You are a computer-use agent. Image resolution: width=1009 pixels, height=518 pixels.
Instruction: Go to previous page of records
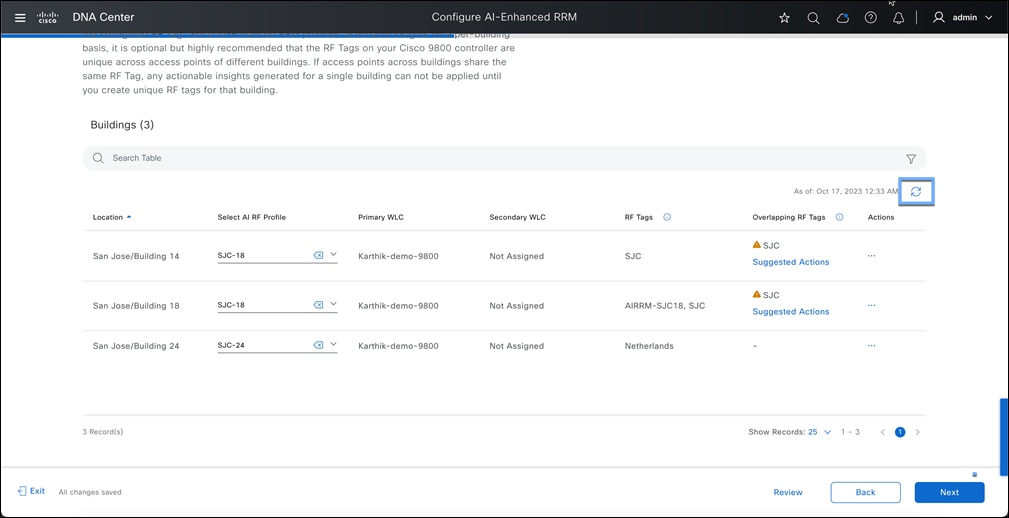(x=882, y=432)
